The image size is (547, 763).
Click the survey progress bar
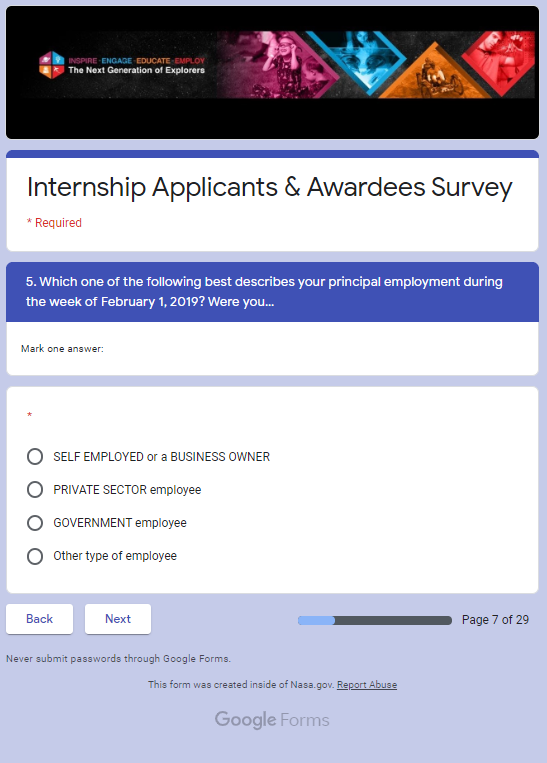[375, 620]
